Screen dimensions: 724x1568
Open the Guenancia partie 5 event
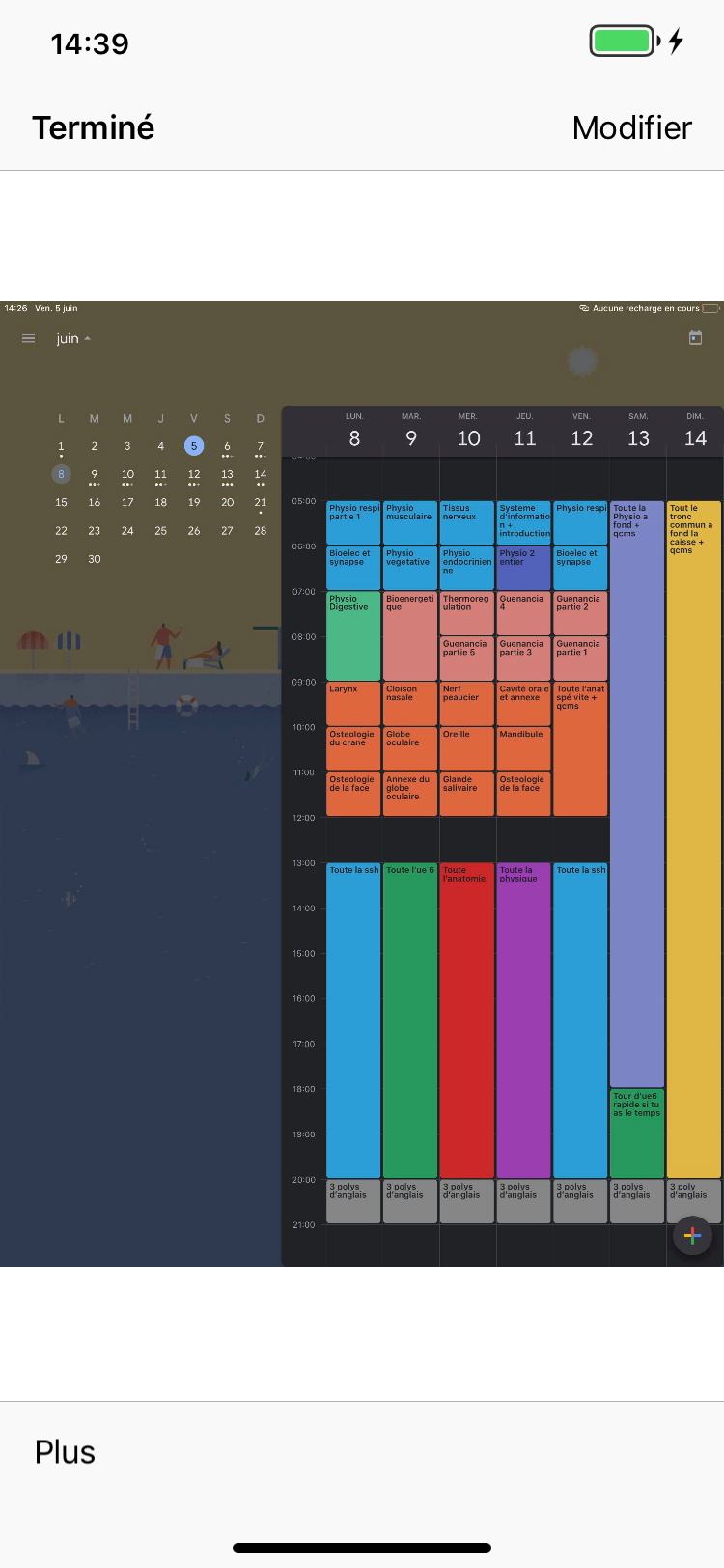(467, 658)
